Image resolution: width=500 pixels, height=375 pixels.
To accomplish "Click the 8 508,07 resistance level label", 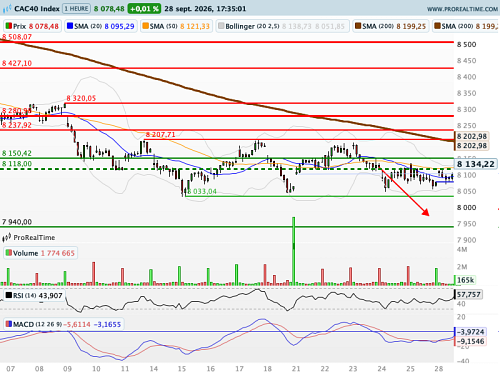I will [x=17, y=37].
